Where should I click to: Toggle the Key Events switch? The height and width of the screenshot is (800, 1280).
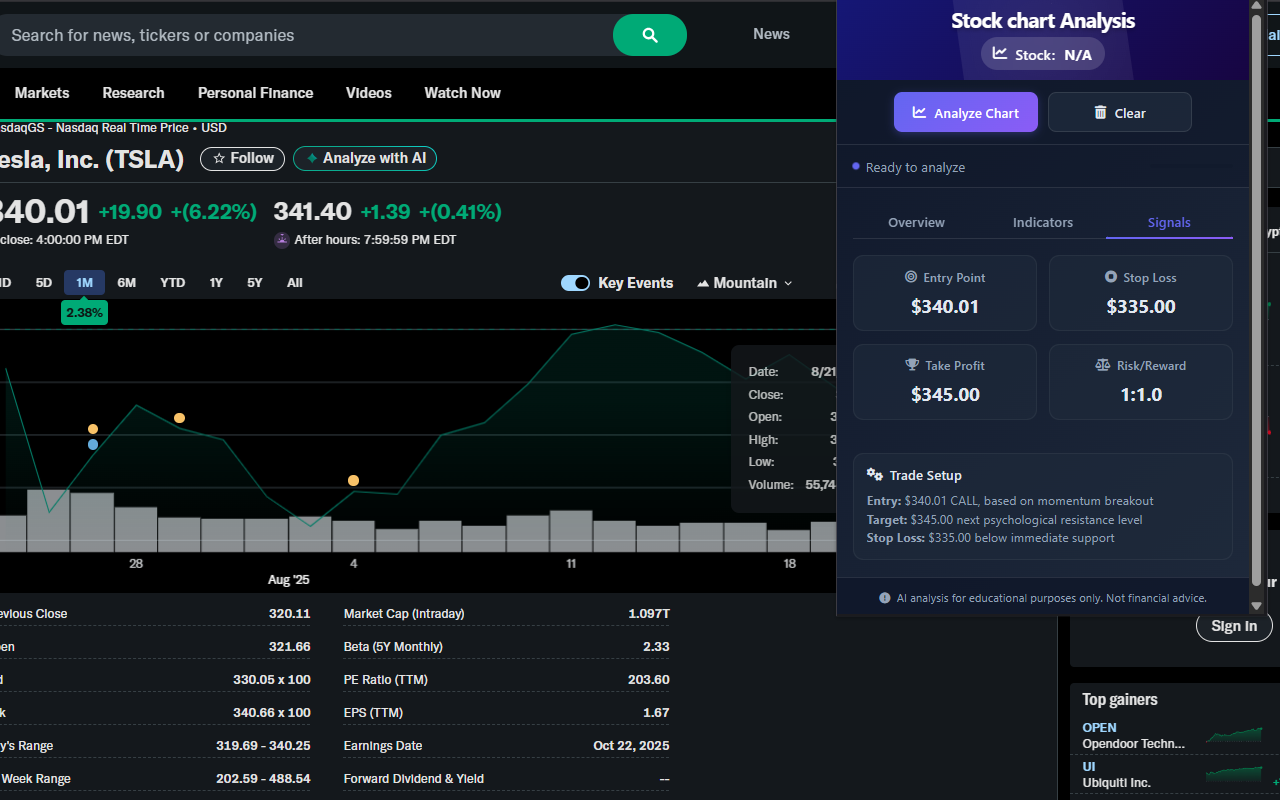(575, 283)
